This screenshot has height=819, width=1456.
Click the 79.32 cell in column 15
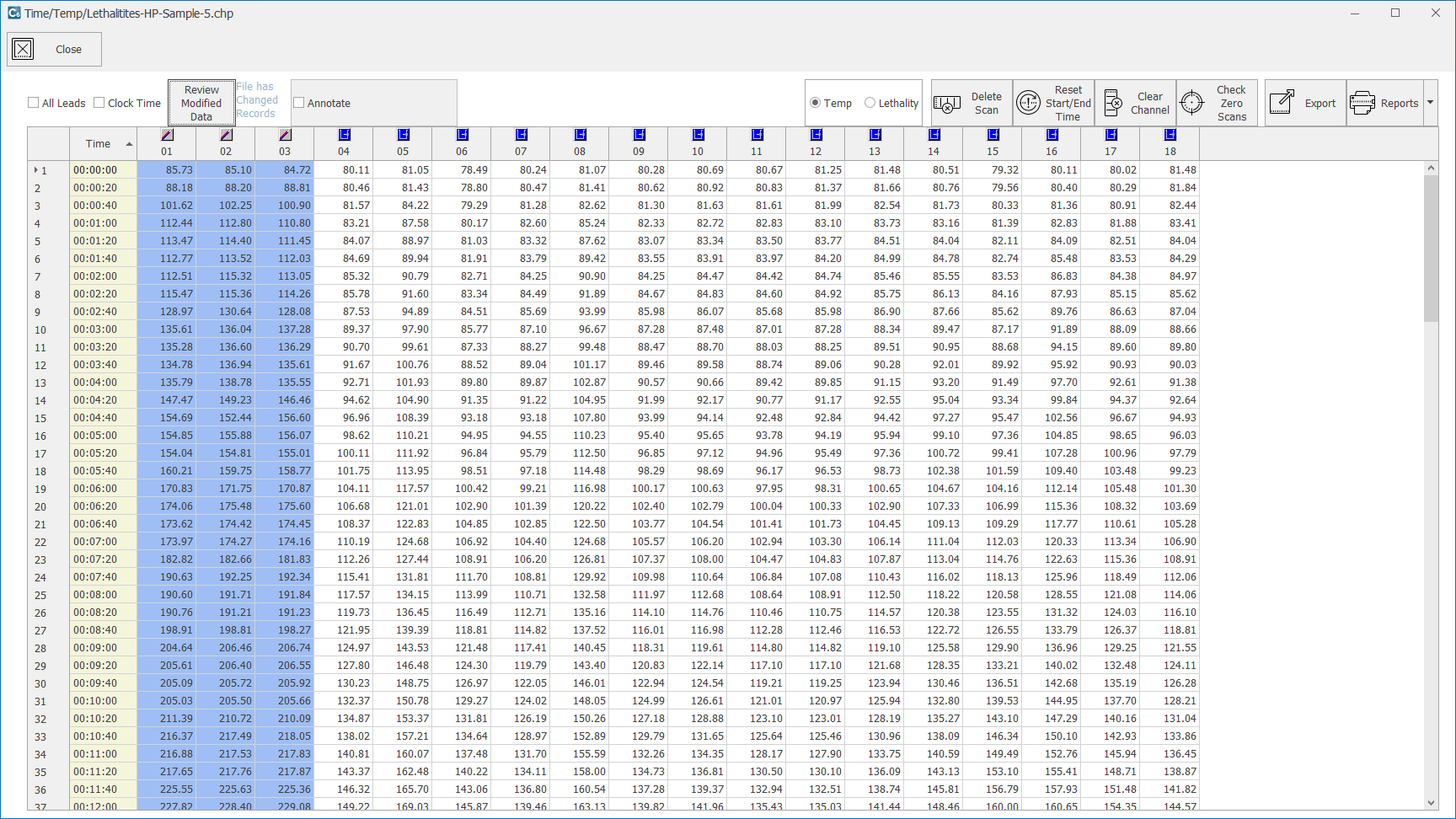pyautogui.click(x=993, y=170)
